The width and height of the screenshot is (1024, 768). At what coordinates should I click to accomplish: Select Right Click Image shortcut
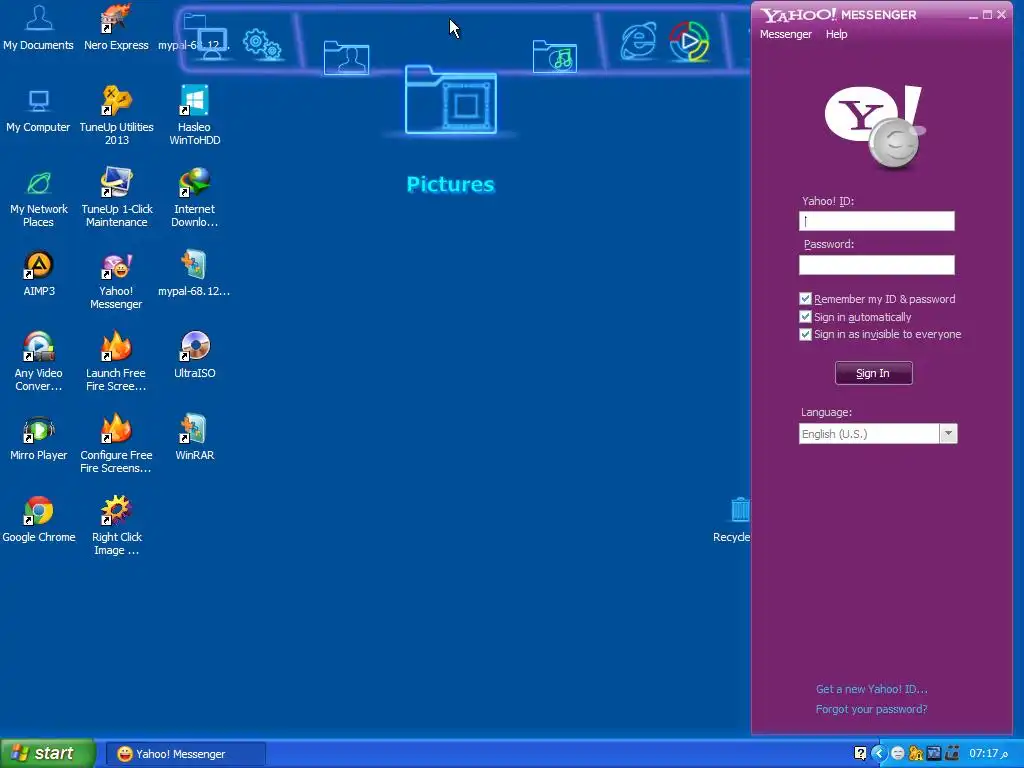coord(116,526)
